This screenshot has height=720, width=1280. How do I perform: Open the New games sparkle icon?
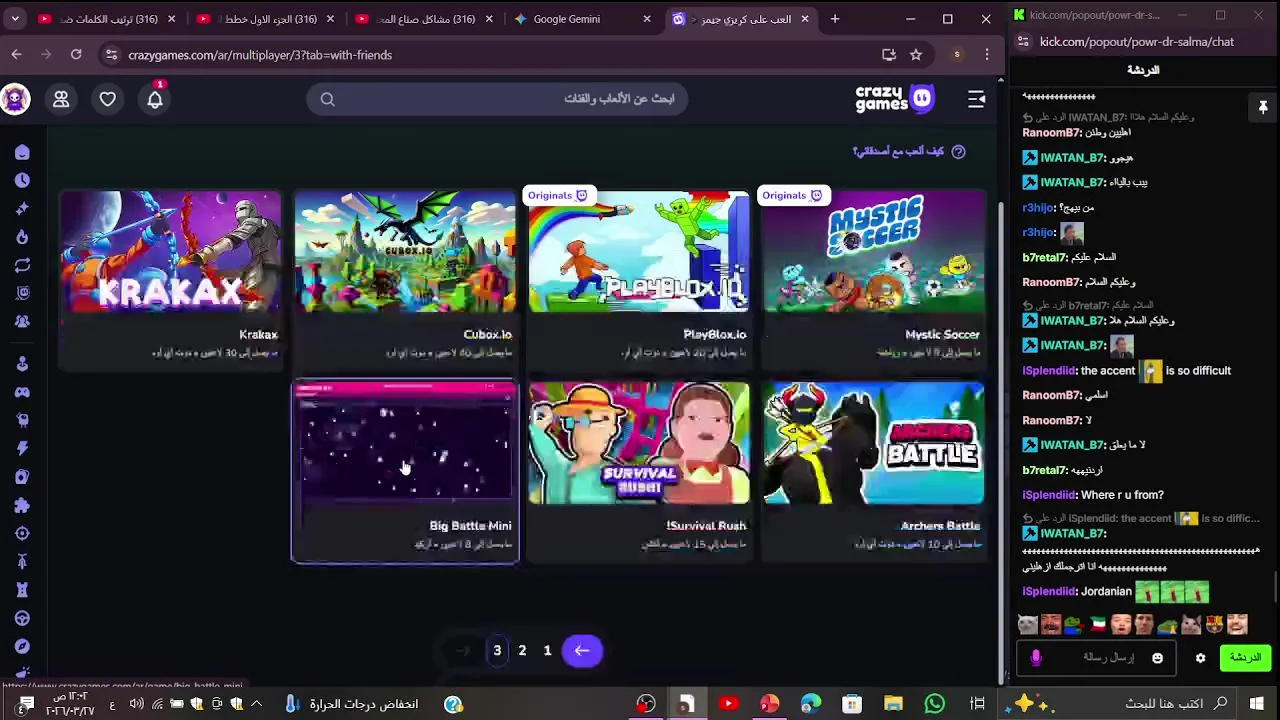point(22,208)
